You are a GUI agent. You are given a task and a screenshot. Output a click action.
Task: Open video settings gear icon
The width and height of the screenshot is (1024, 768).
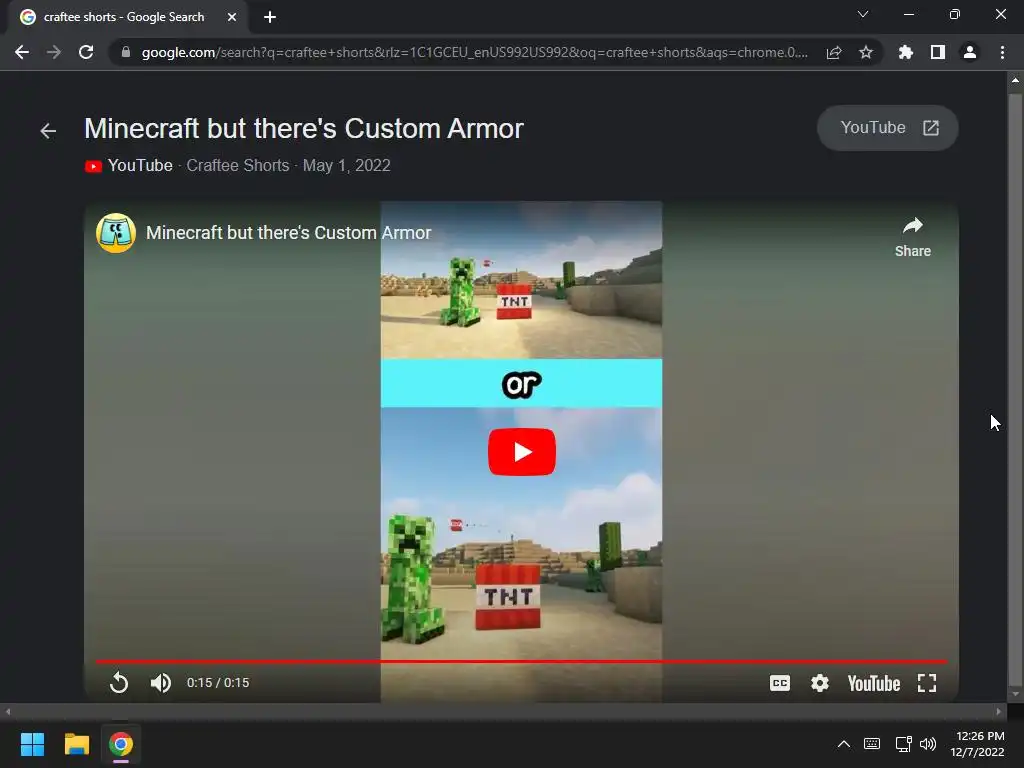click(x=820, y=683)
